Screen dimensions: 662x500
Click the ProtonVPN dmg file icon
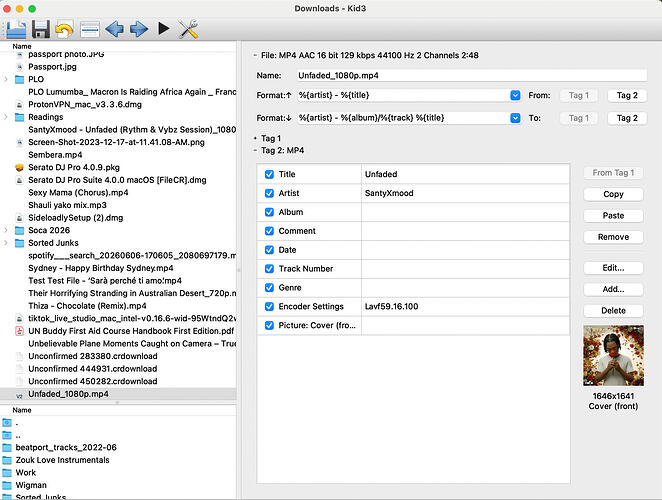(x=19, y=104)
